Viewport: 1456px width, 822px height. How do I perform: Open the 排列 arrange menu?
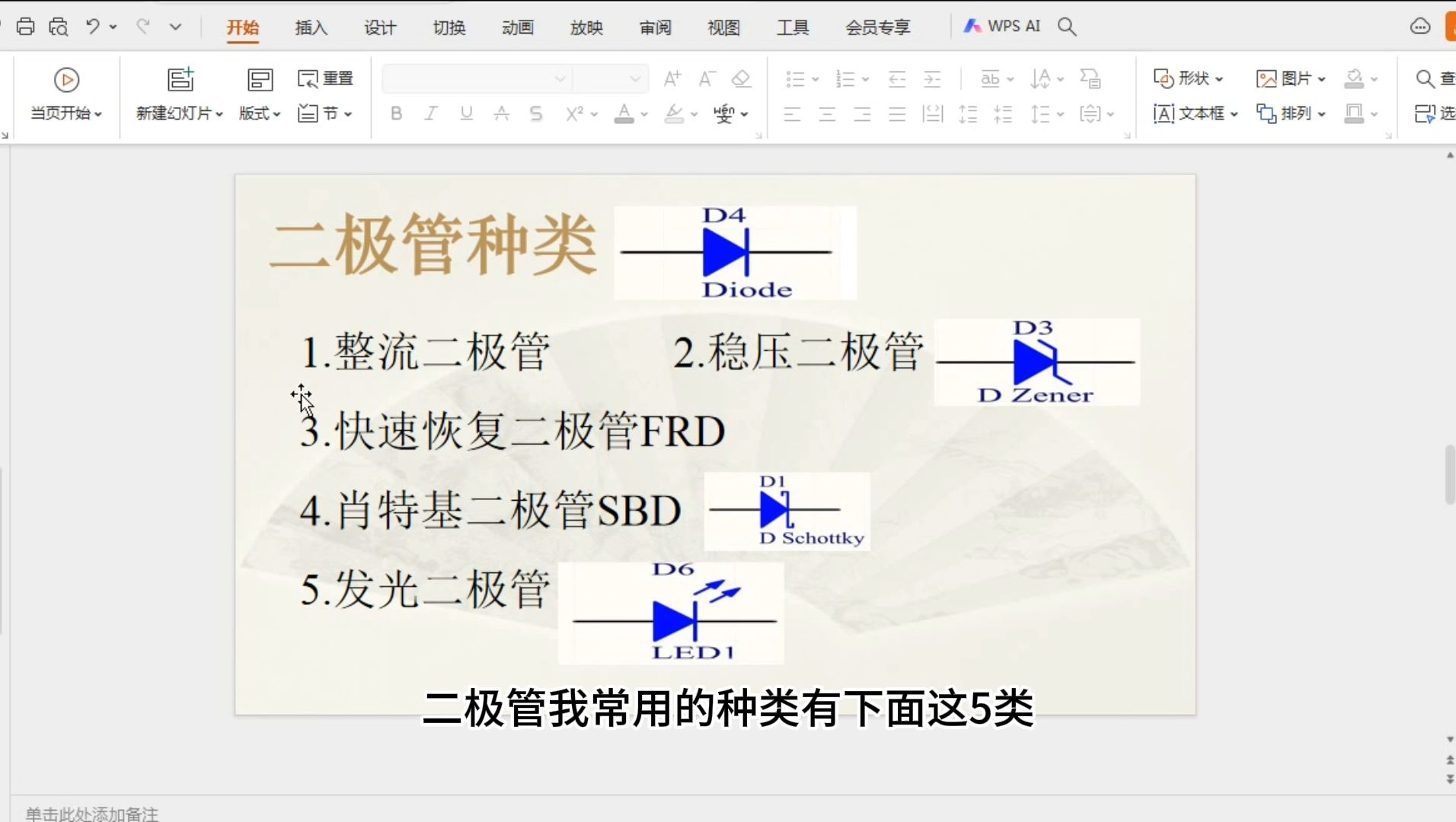click(x=1291, y=113)
